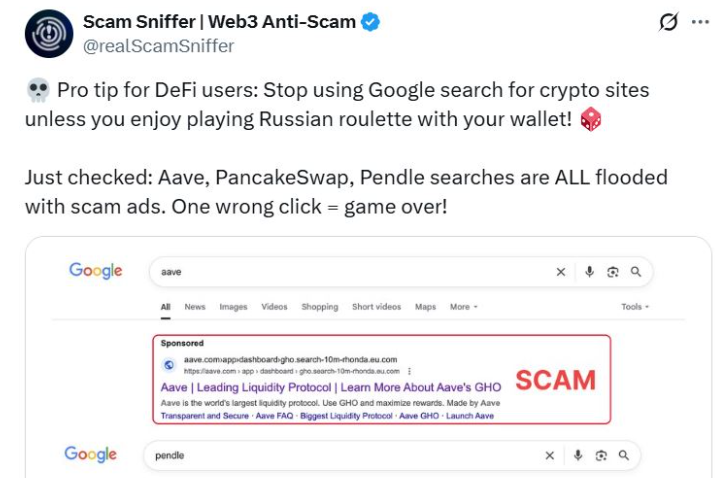Clear the pendle search with the X icon
This screenshot has width=715, height=478.
tap(549, 455)
